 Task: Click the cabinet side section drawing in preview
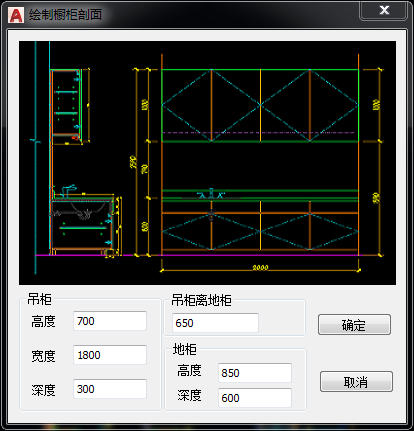pyautogui.click(x=83, y=163)
